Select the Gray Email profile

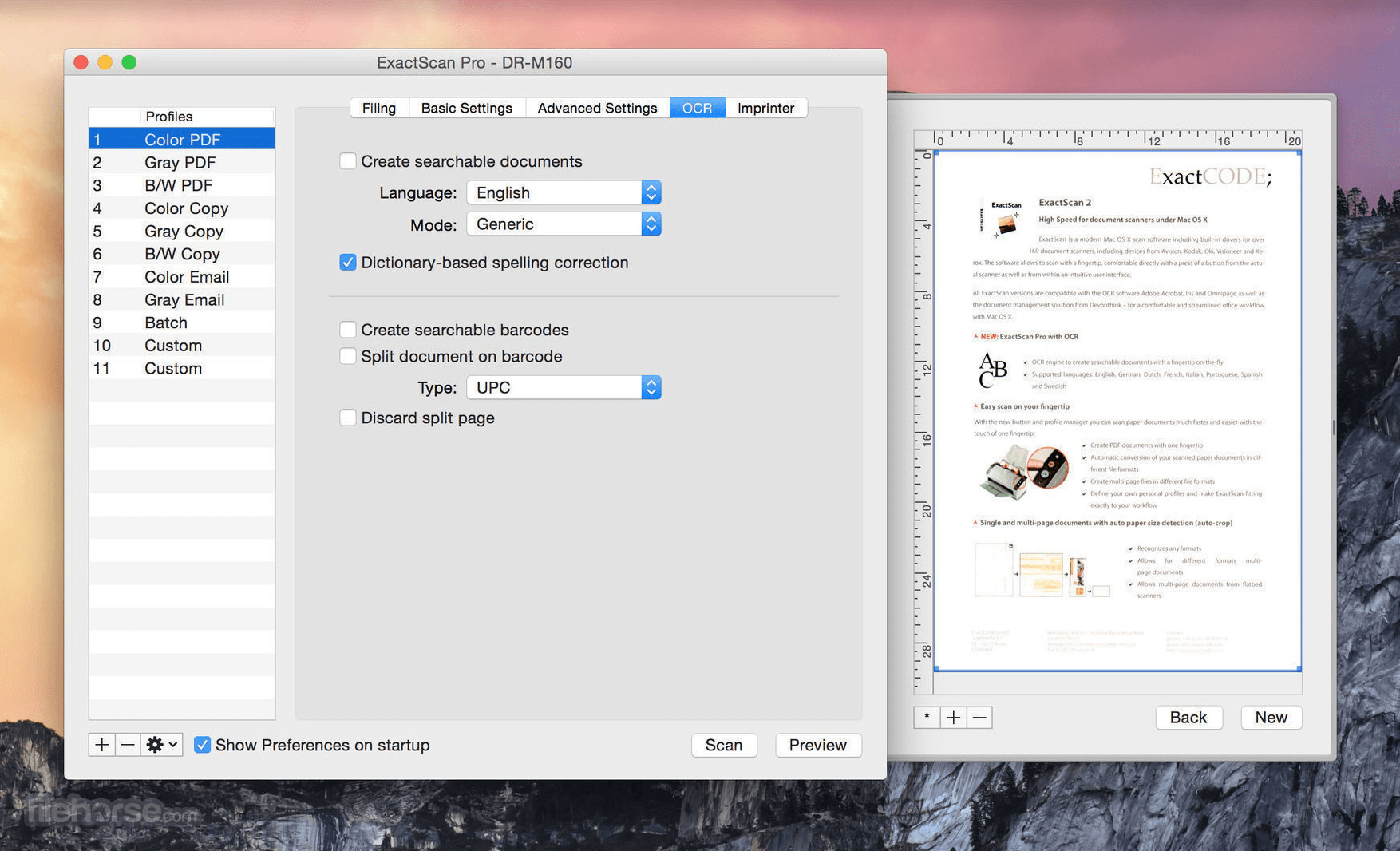point(182,299)
